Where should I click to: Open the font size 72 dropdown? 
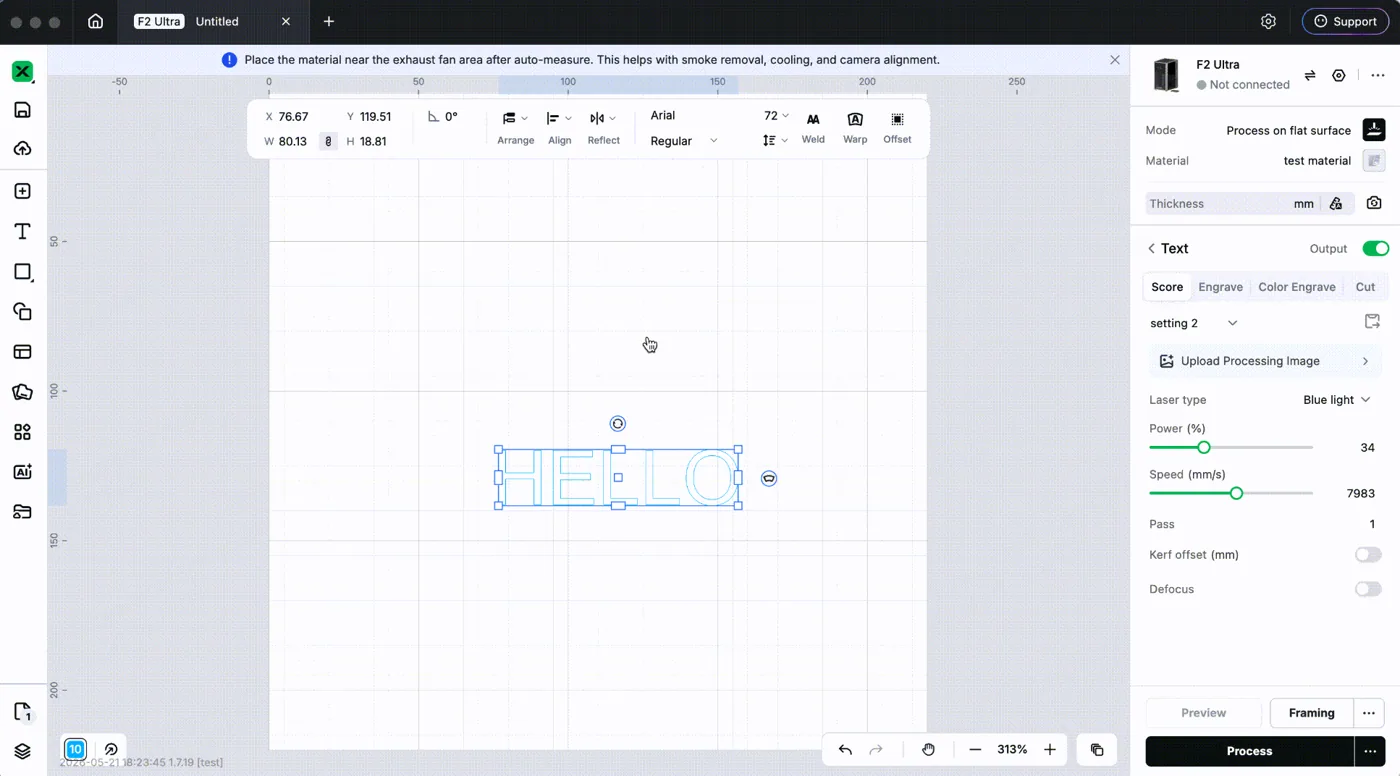(776, 116)
